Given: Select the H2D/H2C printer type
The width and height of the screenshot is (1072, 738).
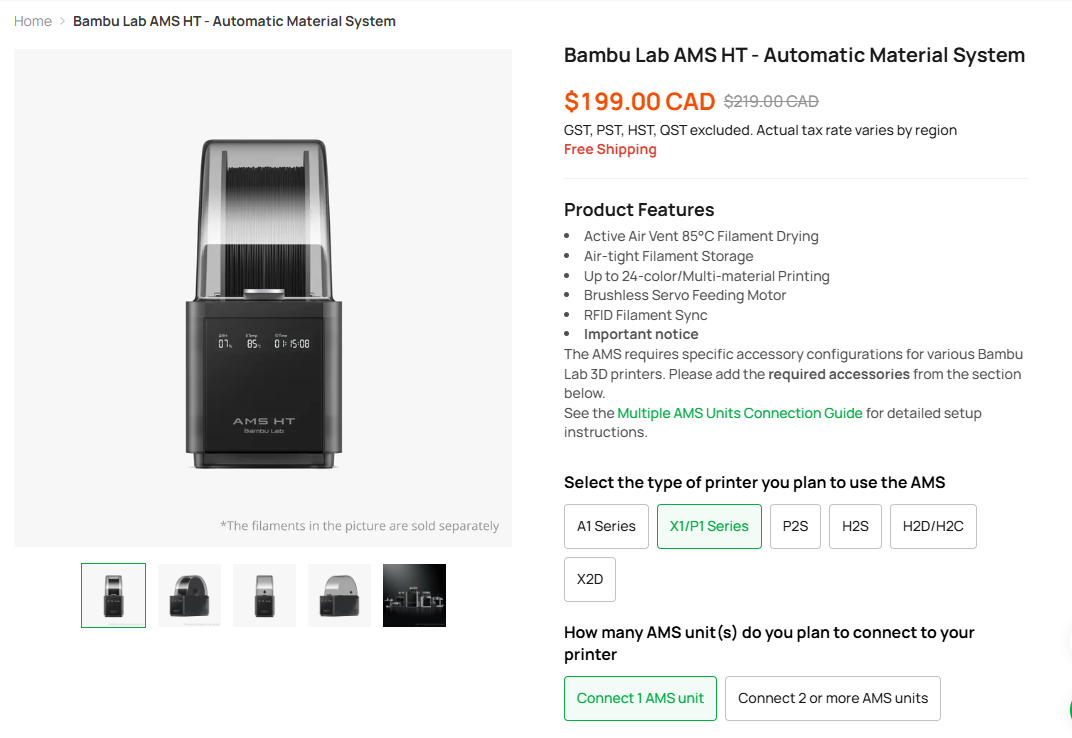Looking at the screenshot, I should click(933, 526).
